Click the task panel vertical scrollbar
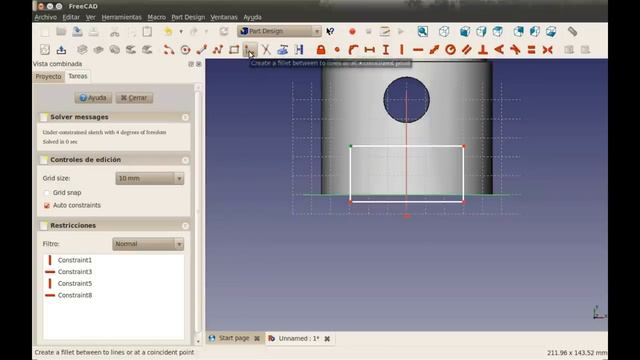Viewport: 640px width, 360px height. click(198, 212)
